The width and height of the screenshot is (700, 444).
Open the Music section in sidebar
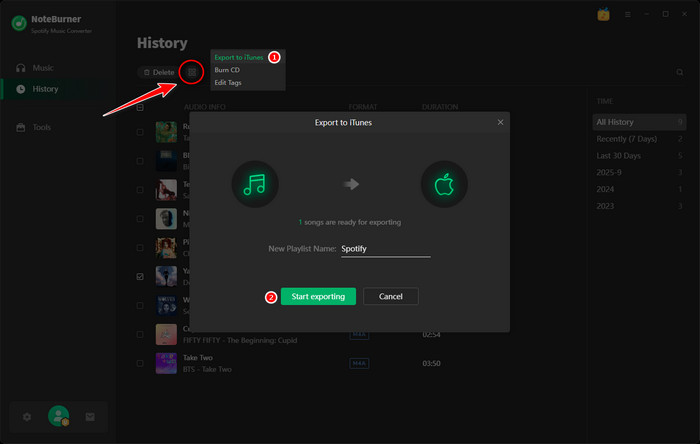pyautogui.click(x=42, y=68)
